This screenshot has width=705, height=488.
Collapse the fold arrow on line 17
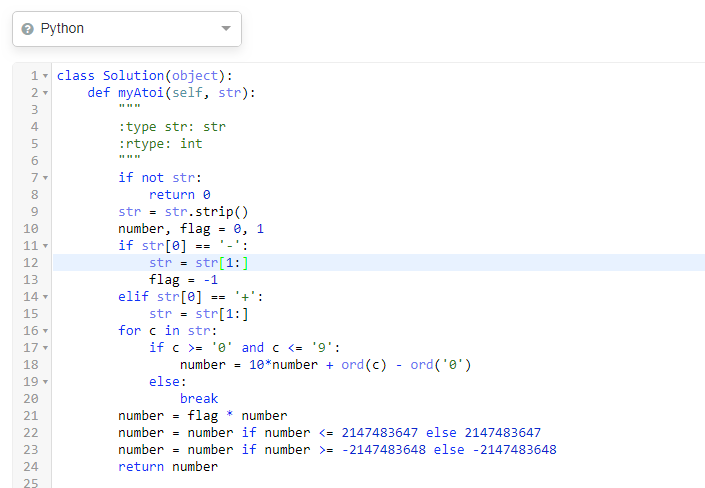[45, 348]
